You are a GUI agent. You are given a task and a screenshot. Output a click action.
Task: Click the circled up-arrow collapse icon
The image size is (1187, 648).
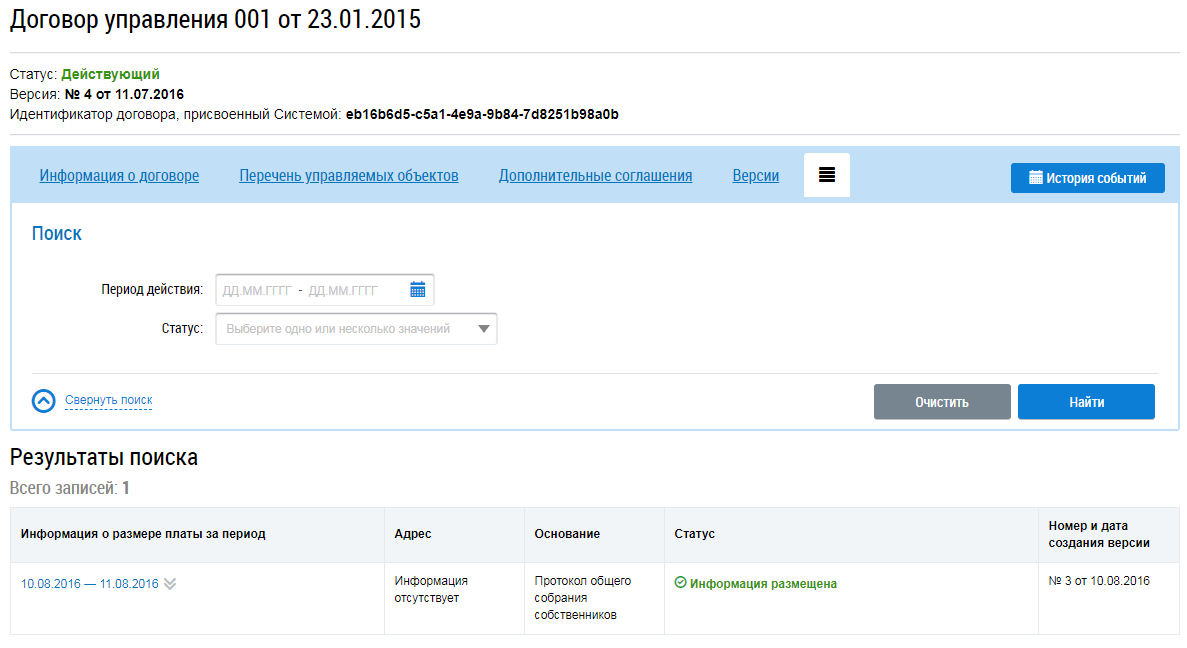tap(43, 401)
